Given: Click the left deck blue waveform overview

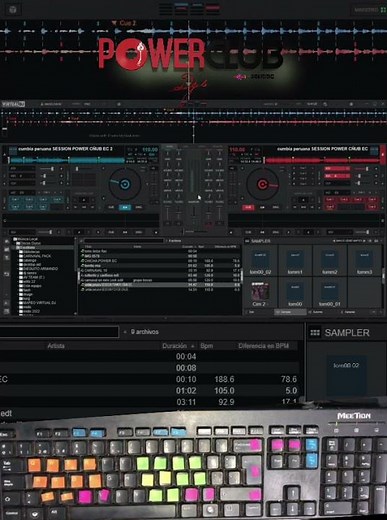Looking at the screenshot, I should (67, 160).
